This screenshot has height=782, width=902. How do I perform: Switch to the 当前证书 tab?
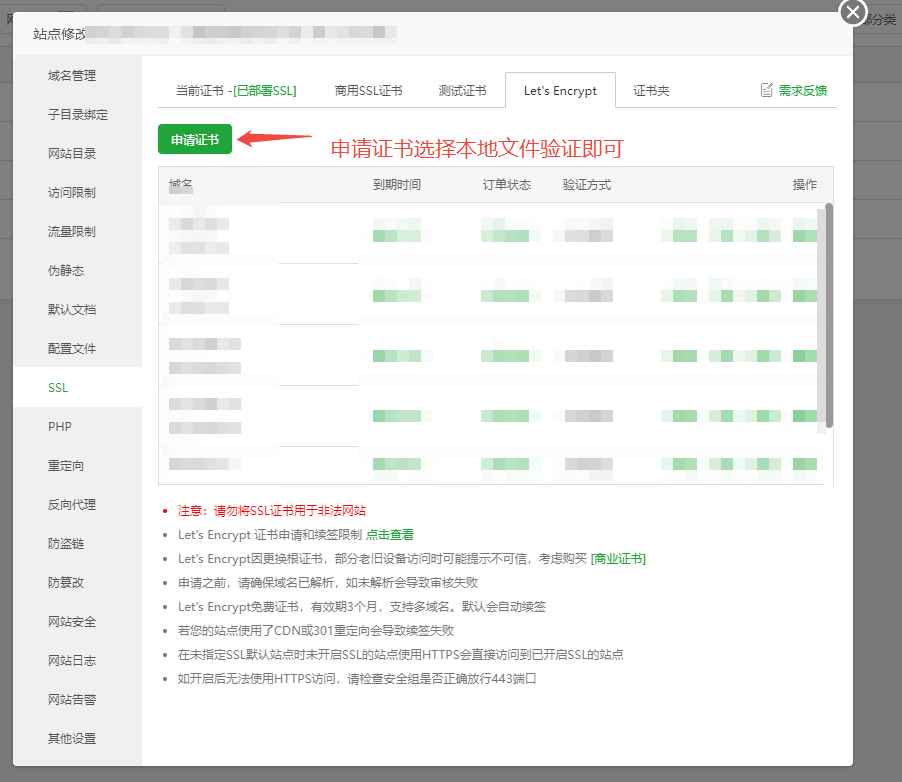[236, 90]
